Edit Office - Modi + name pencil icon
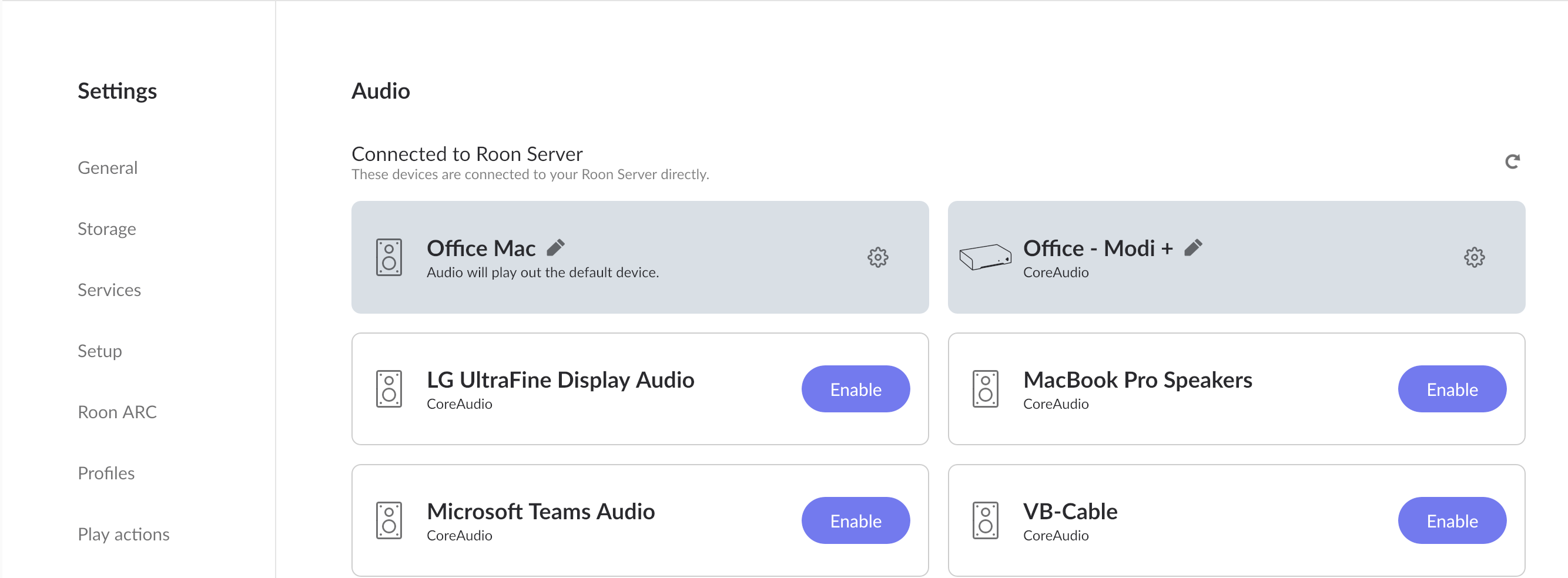1568x578 pixels. coord(1193,248)
